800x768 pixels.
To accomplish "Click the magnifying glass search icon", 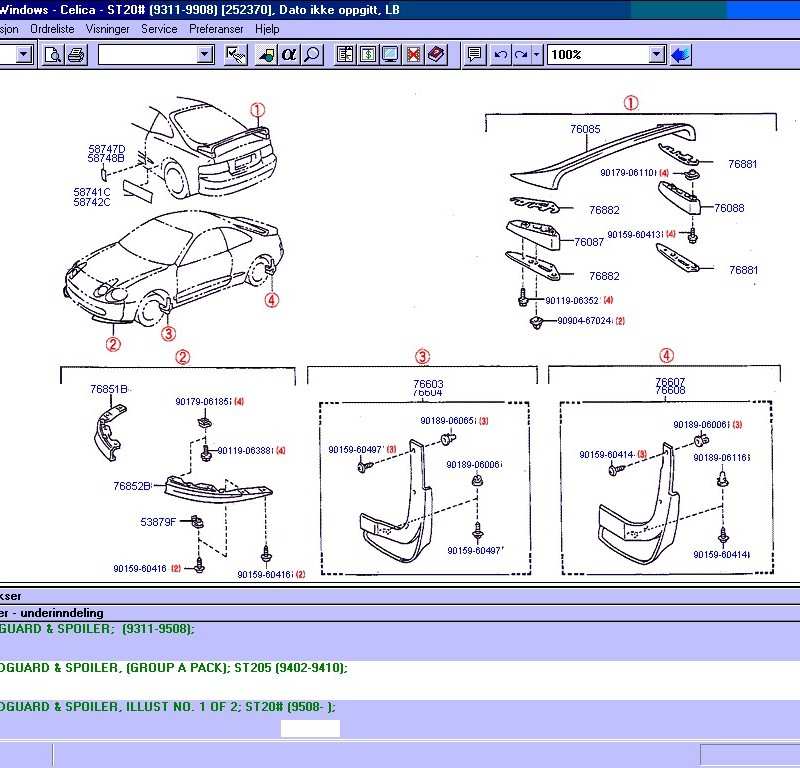I will point(312,55).
